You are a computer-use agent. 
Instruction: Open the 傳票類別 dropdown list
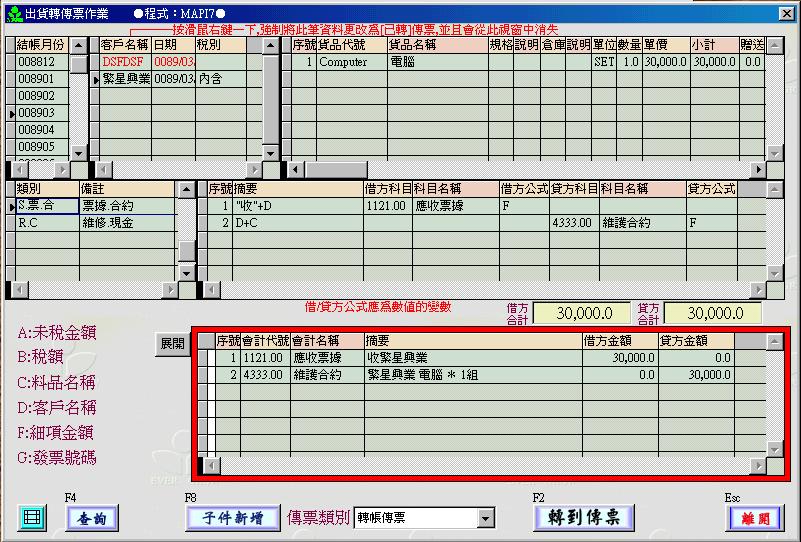[486, 518]
